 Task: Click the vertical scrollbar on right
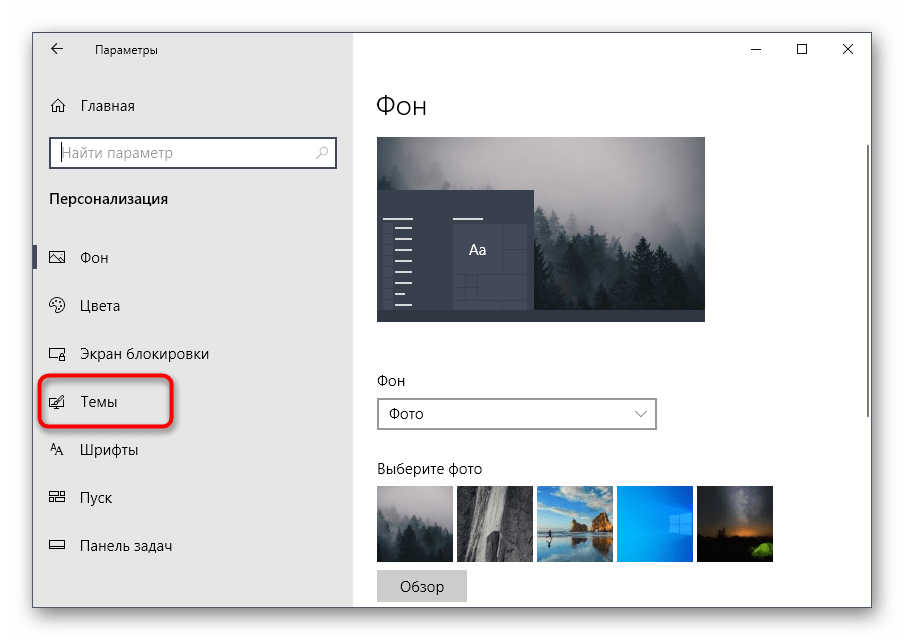[x=866, y=280]
